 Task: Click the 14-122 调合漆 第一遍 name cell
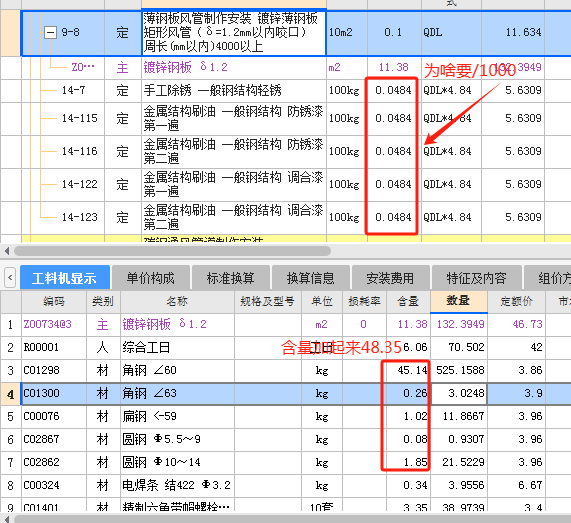(x=233, y=184)
